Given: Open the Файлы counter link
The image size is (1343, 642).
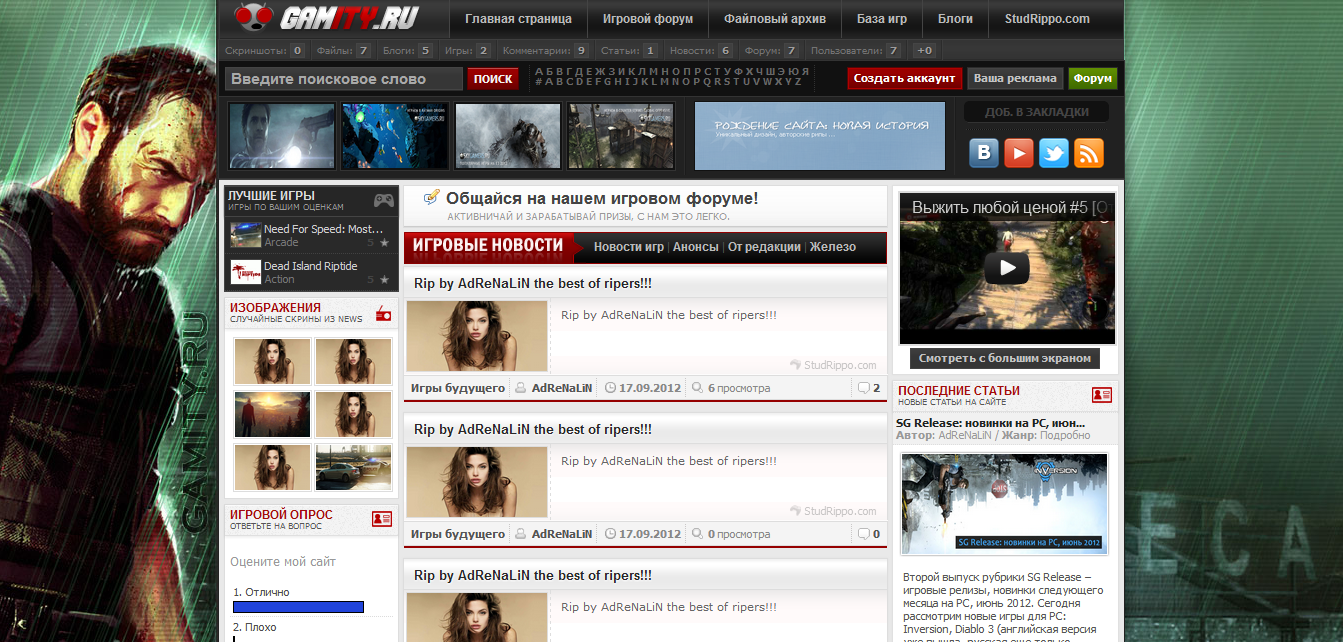Looking at the screenshot, I should (343, 50).
